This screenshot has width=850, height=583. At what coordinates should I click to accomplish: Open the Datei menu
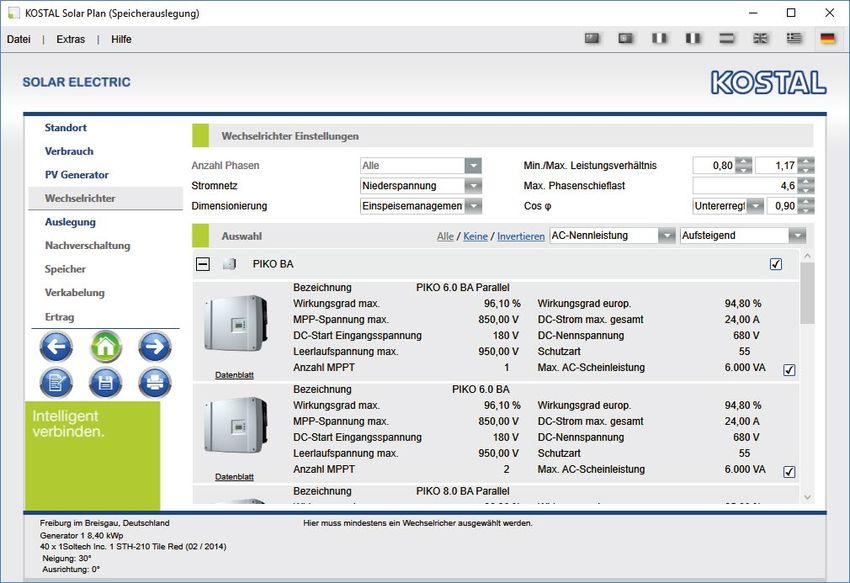(19, 40)
